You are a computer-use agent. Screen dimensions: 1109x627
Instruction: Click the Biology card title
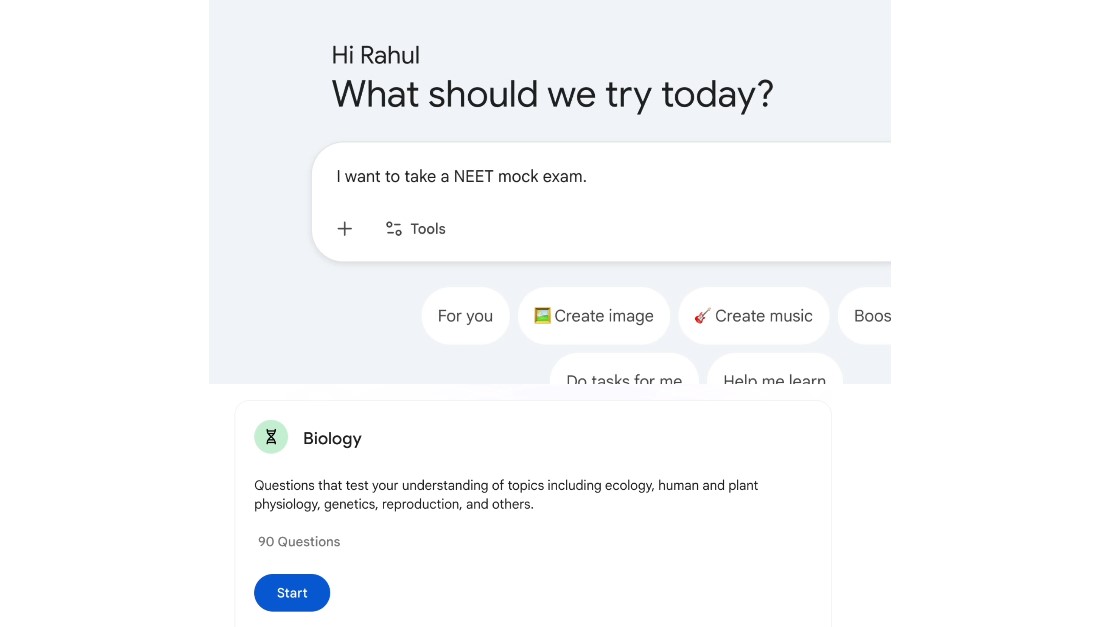coord(332,438)
